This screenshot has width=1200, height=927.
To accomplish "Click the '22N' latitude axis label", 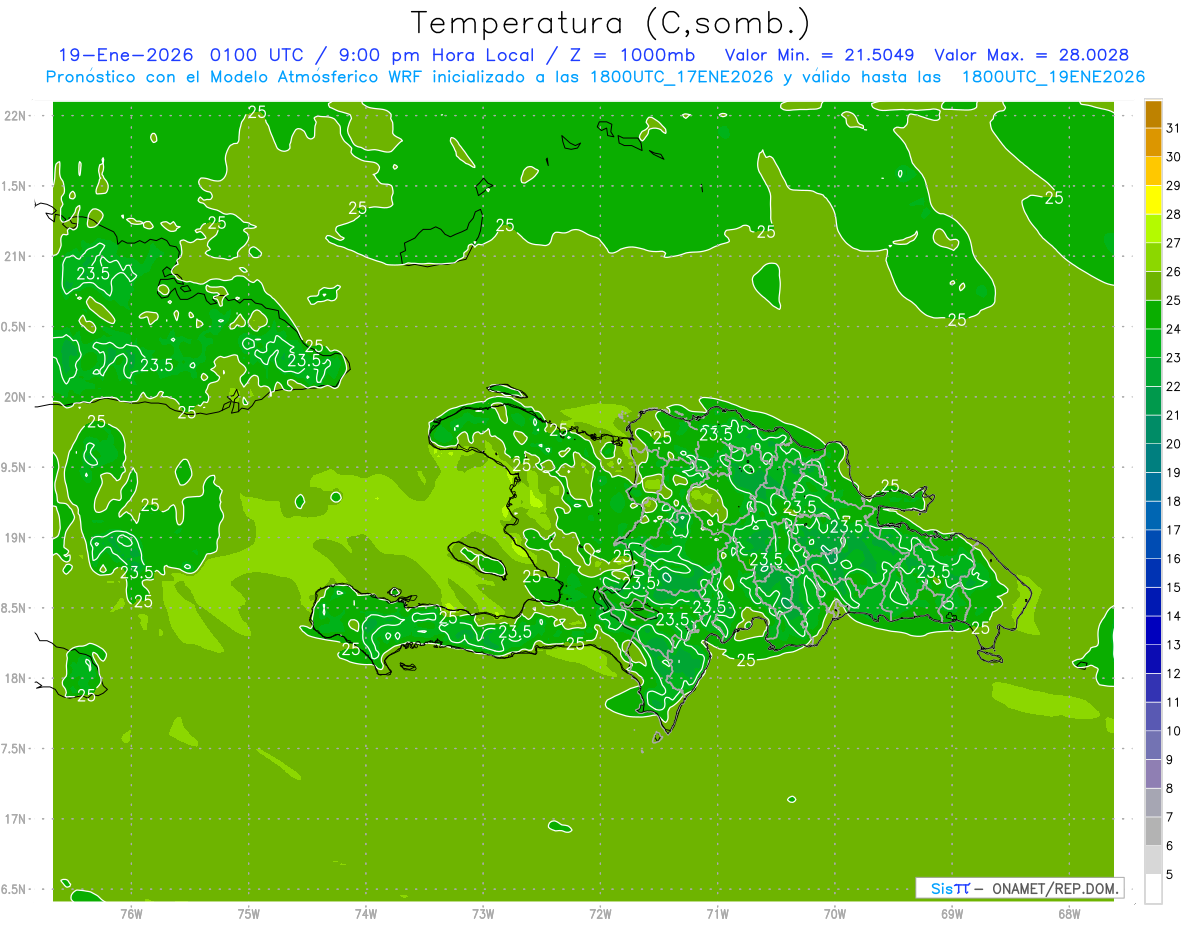I will 15,115.
